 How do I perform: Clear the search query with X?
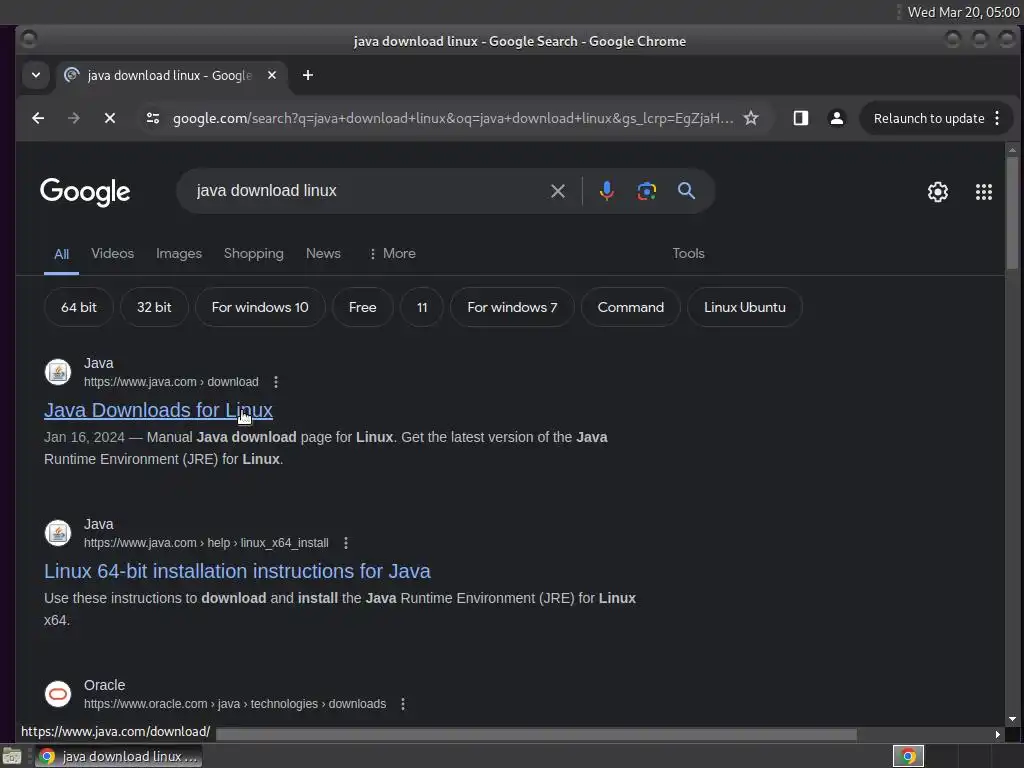click(x=558, y=191)
